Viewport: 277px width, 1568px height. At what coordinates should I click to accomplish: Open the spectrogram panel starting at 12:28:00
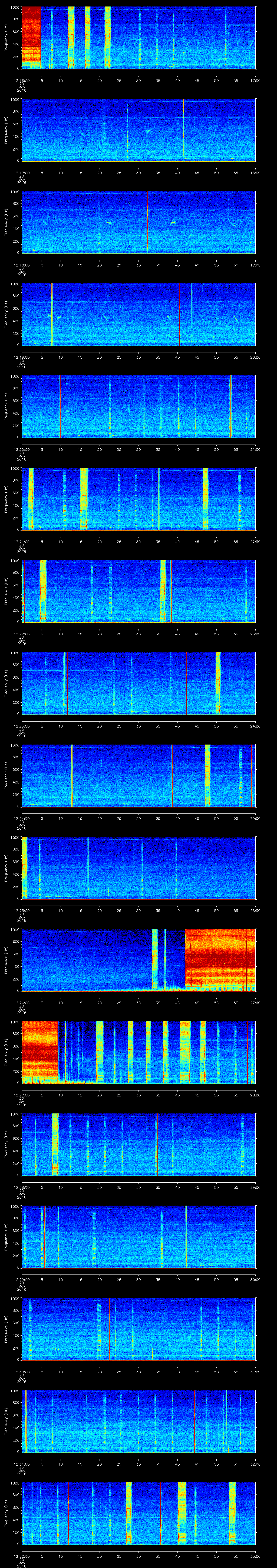[x=139, y=1144]
